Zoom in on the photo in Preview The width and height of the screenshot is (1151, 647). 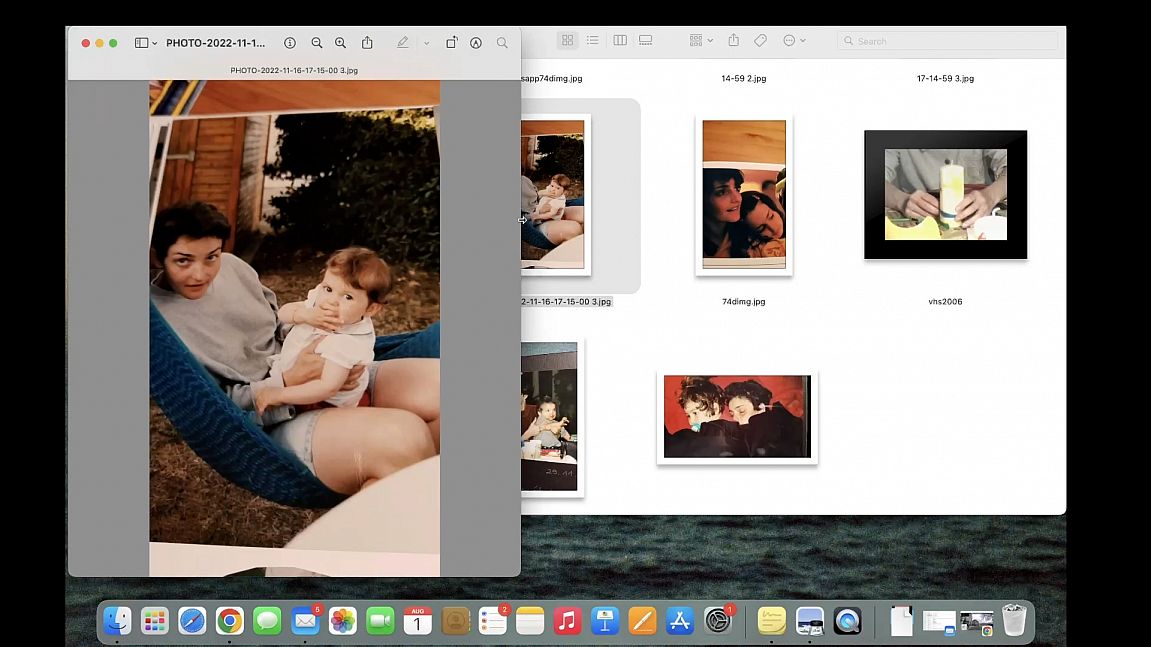coord(341,43)
